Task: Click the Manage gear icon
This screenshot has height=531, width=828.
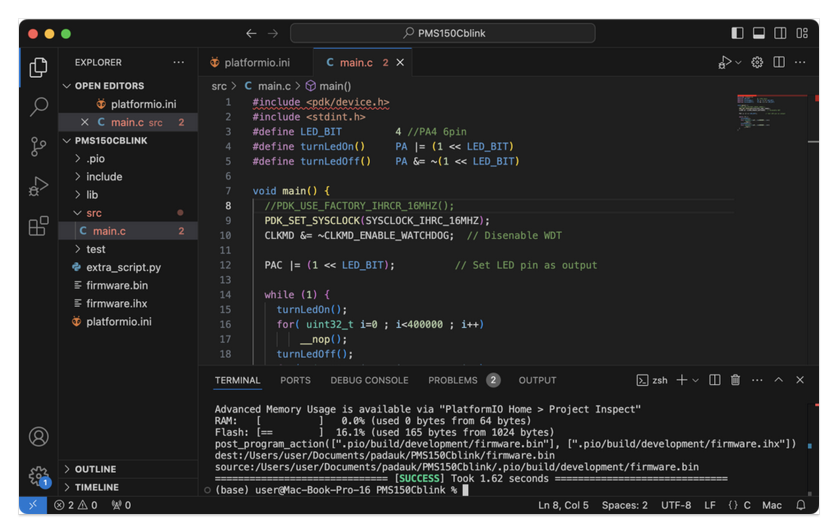Action: click(38, 476)
